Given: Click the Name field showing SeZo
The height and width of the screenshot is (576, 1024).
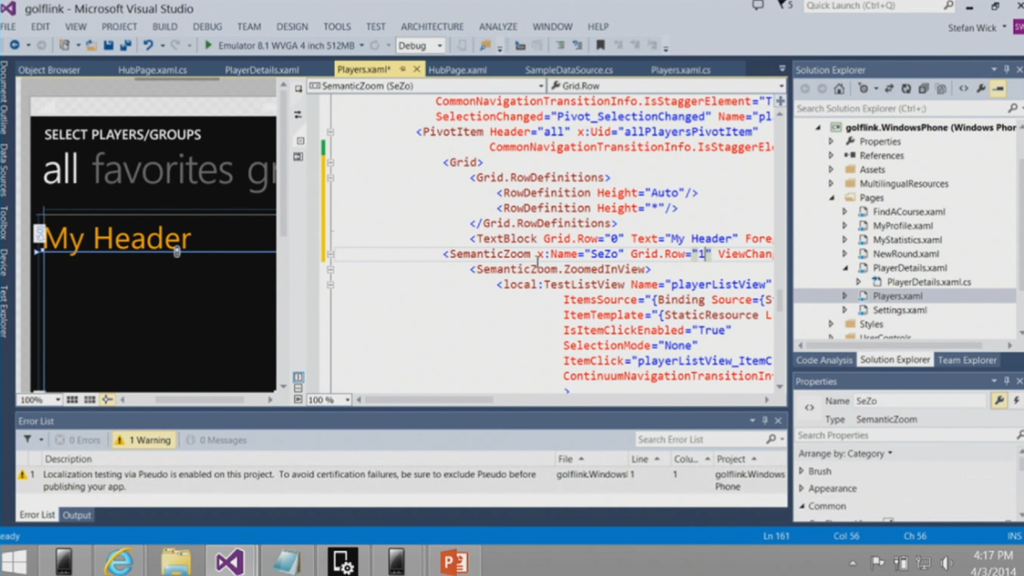Looking at the screenshot, I should pyautogui.click(x=920, y=401).
